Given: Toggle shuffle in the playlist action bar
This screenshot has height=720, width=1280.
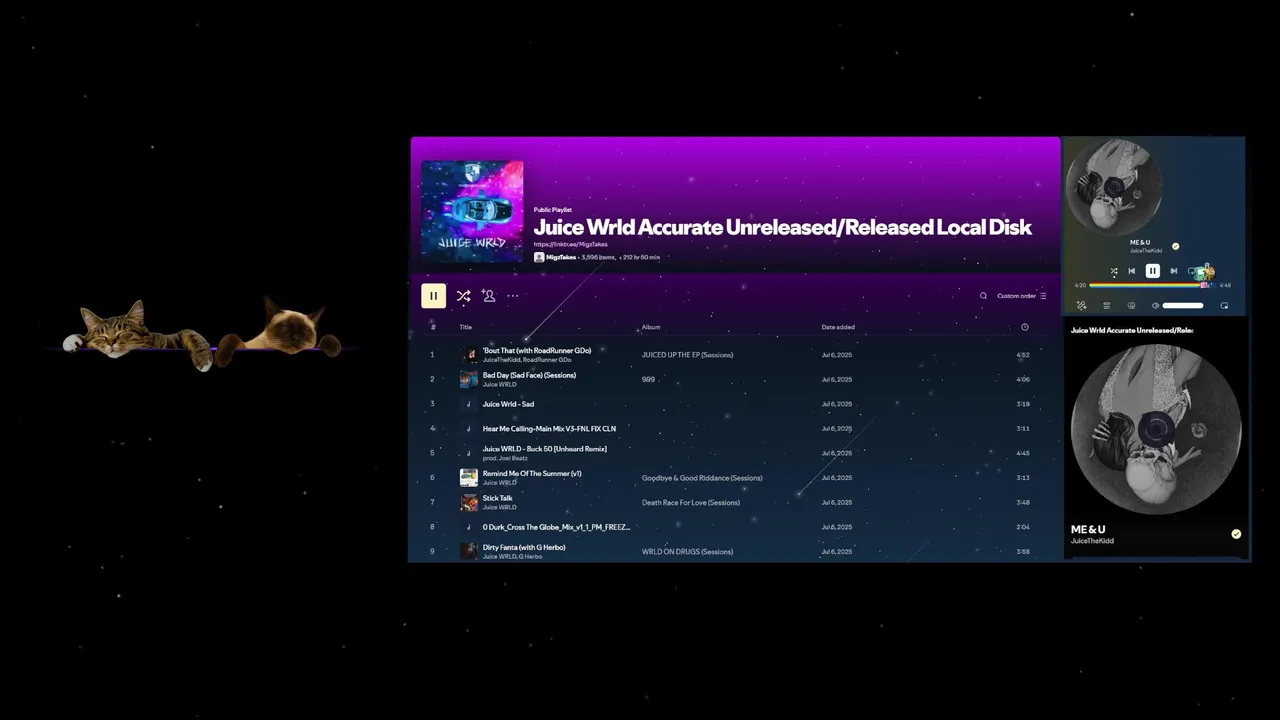Looking at the screenshot, I should tap(463, 296).
